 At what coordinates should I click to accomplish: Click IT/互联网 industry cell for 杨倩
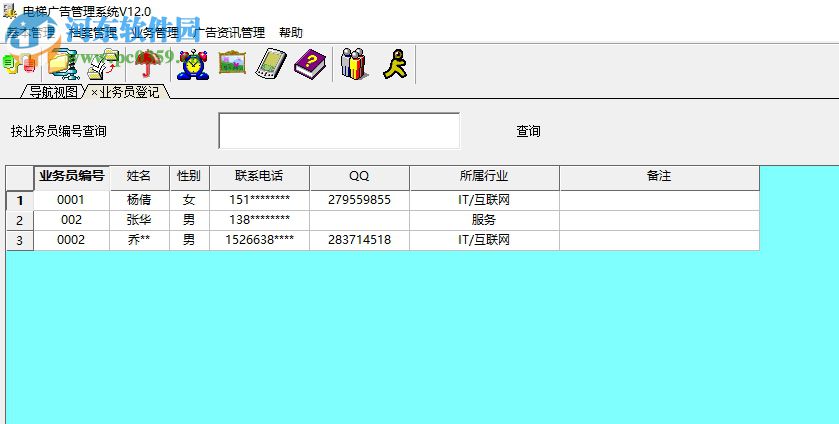click(x=484, y=200)
